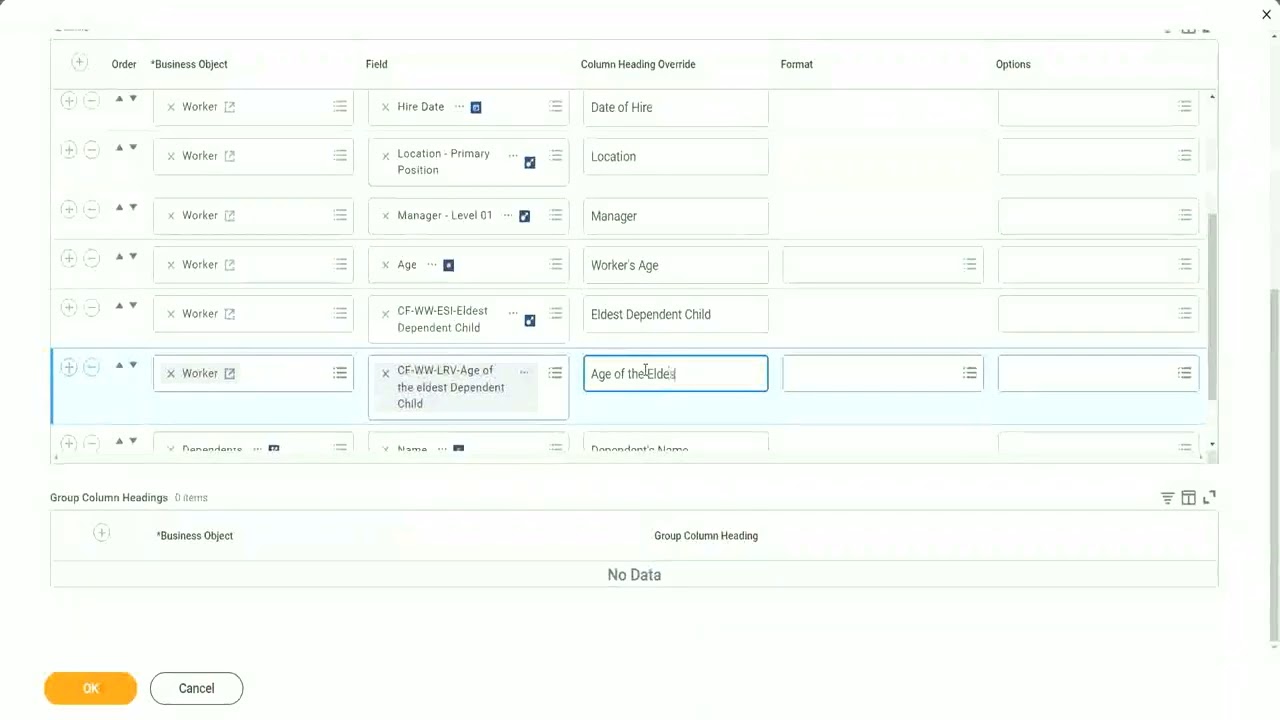Remove the highlighted CF-WW-LRV row
The height and width of the screenshot is (720, 1280).
[91, 367]
